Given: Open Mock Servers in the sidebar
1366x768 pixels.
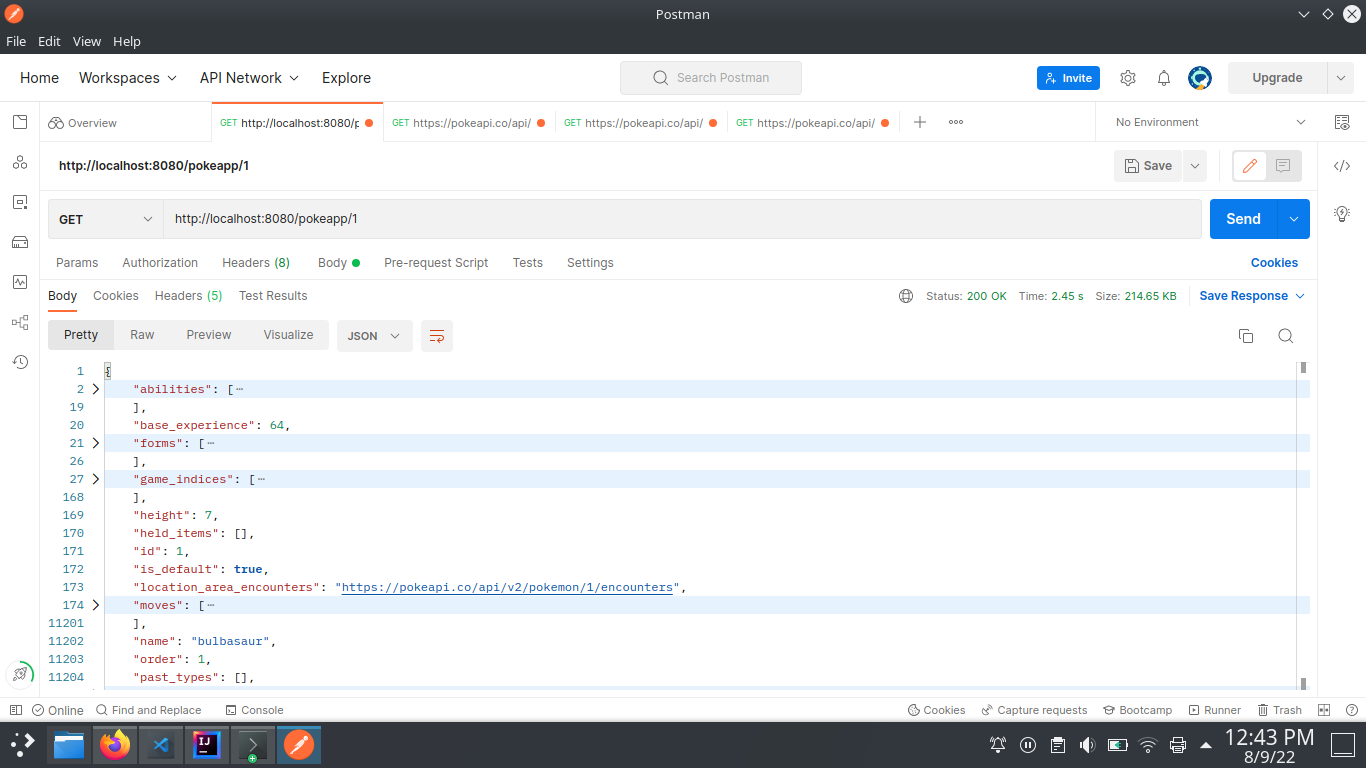Looking at the screenshot, I should [20, 242].
